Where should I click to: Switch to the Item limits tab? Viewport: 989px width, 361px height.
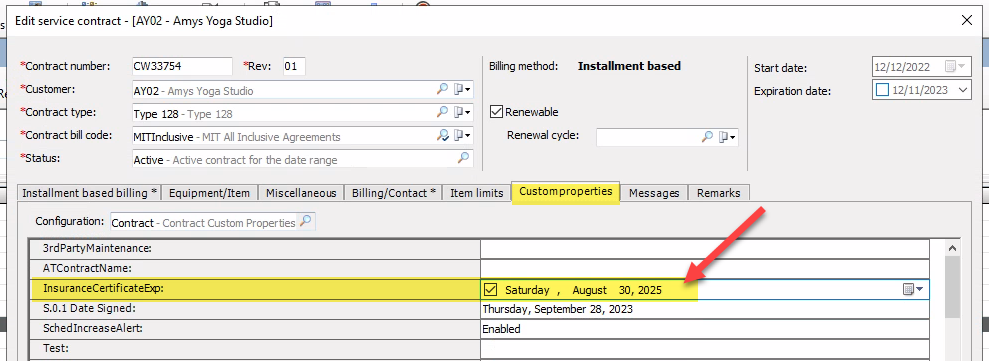click(x=477, y=193)
